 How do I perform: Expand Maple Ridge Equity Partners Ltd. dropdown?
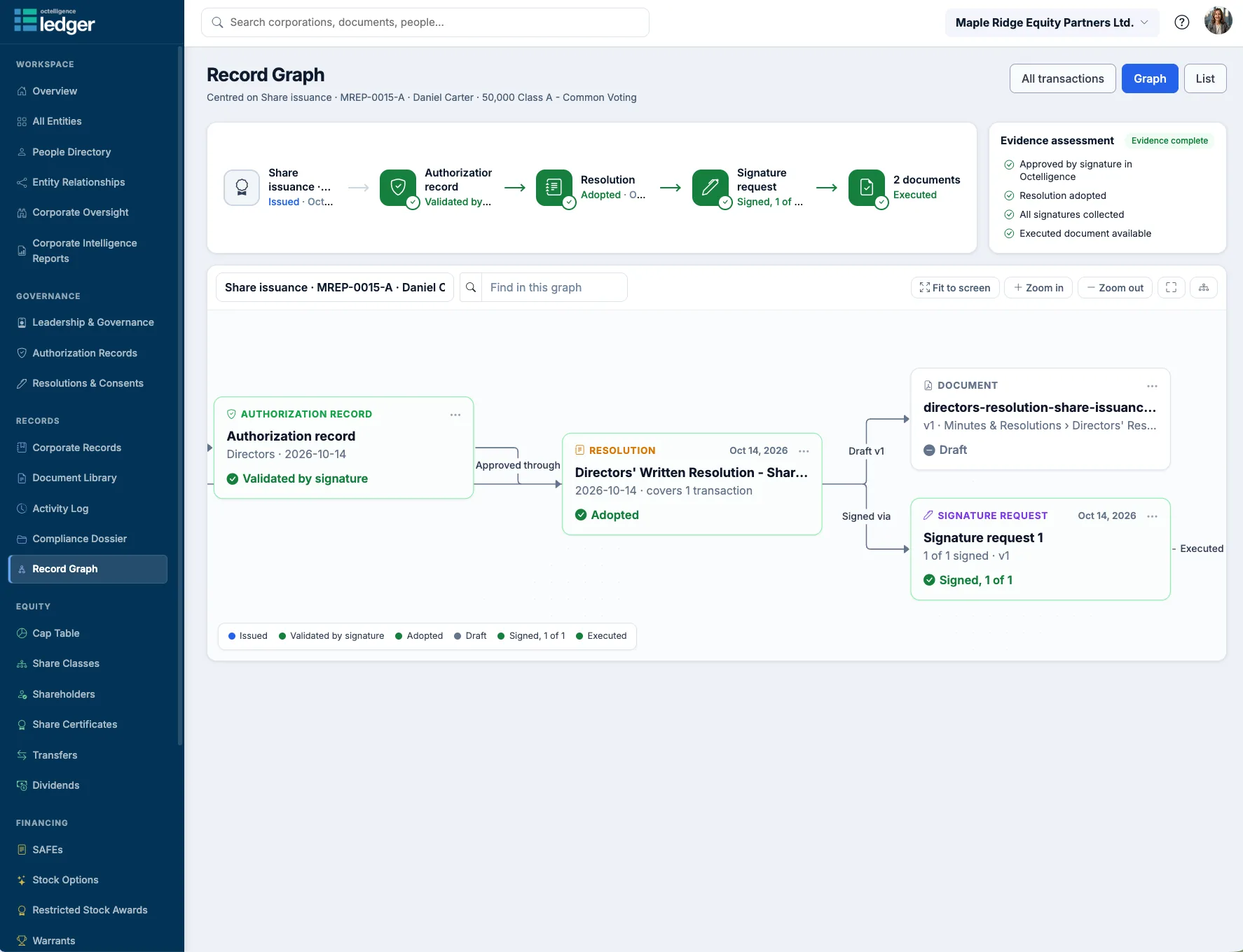(1052, 22)
